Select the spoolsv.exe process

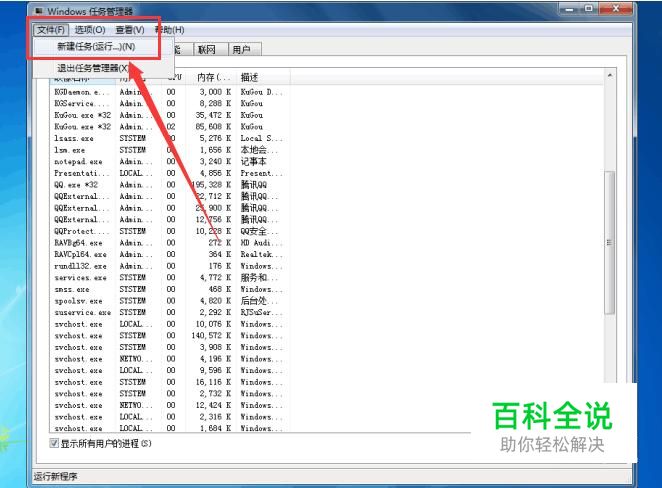(x=169, y=301)
